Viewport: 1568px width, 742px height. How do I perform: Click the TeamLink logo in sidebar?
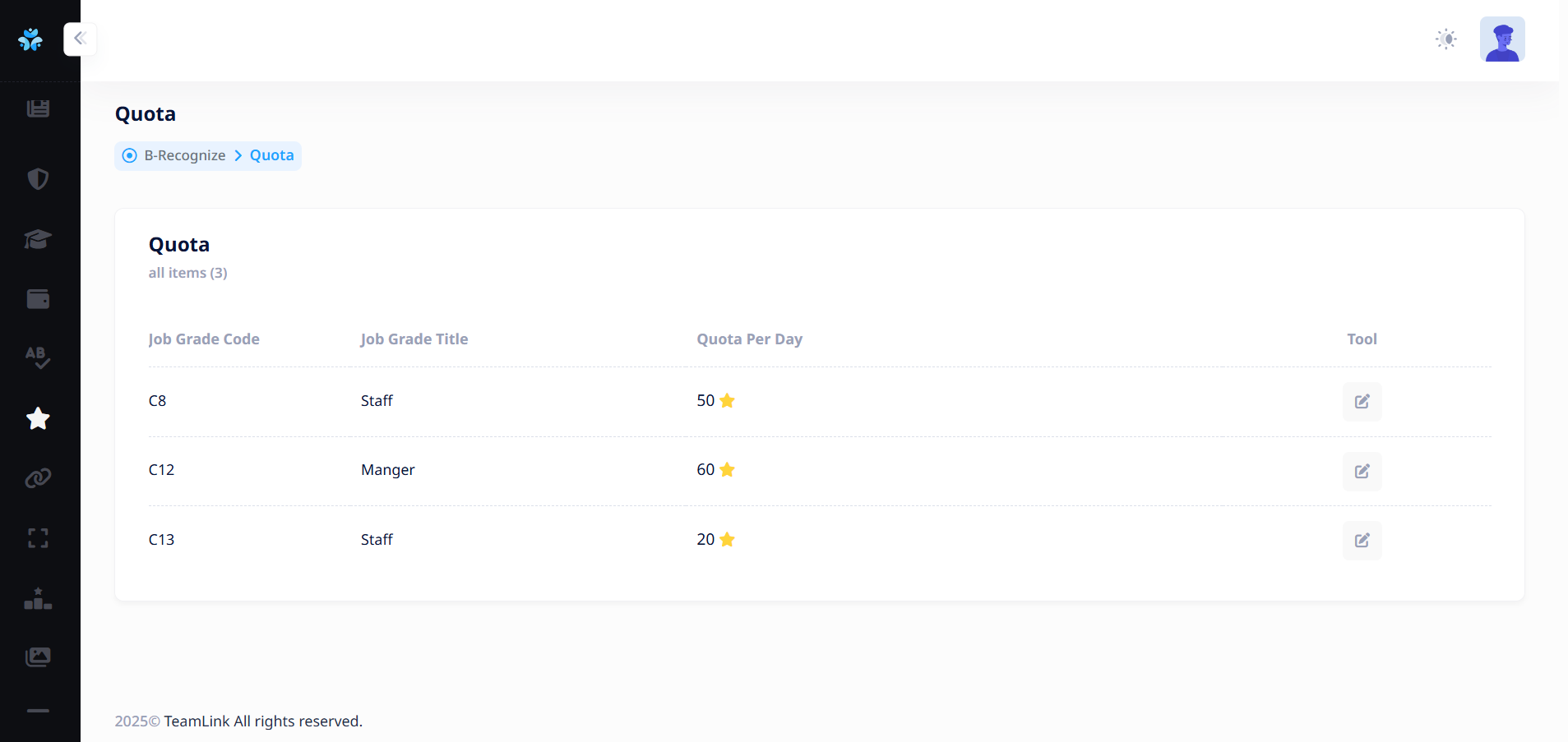coord(30,39)
